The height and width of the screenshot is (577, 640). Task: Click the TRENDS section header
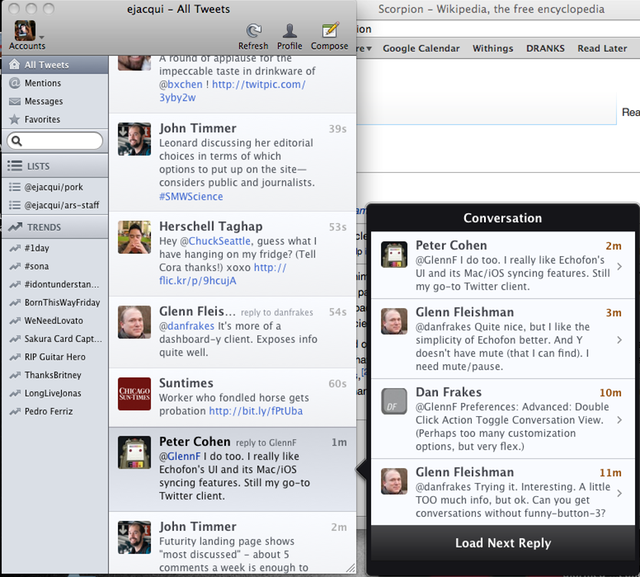coord(56,227)
